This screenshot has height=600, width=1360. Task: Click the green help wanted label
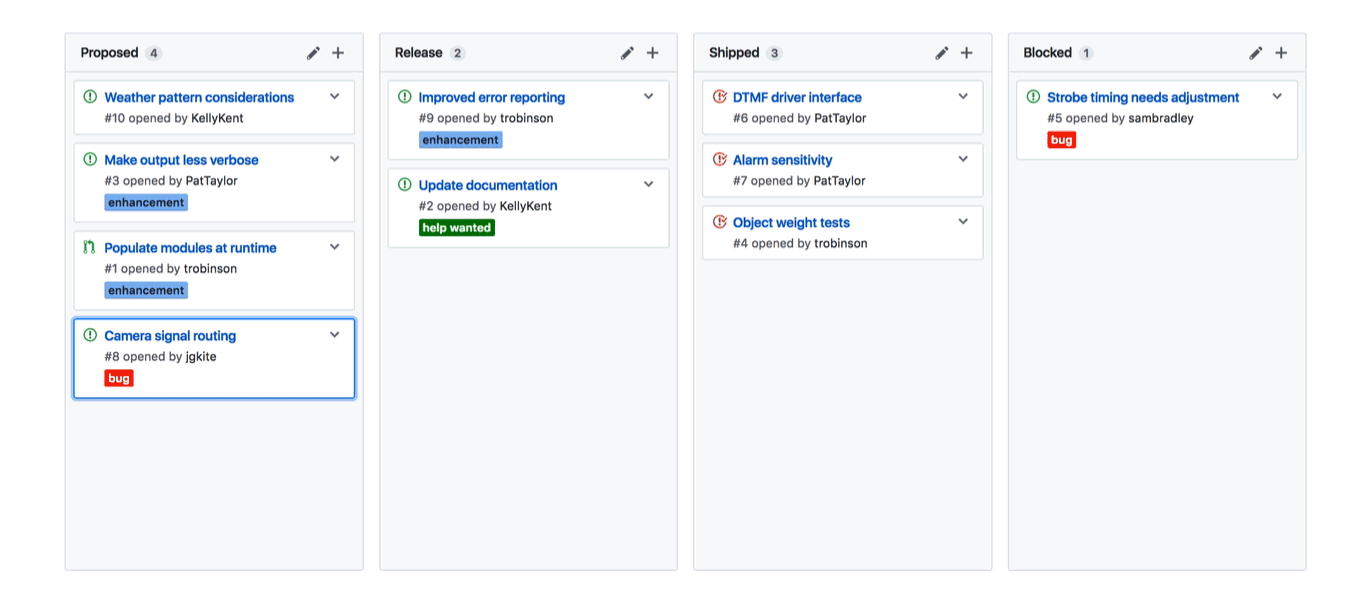coord(456,228)
